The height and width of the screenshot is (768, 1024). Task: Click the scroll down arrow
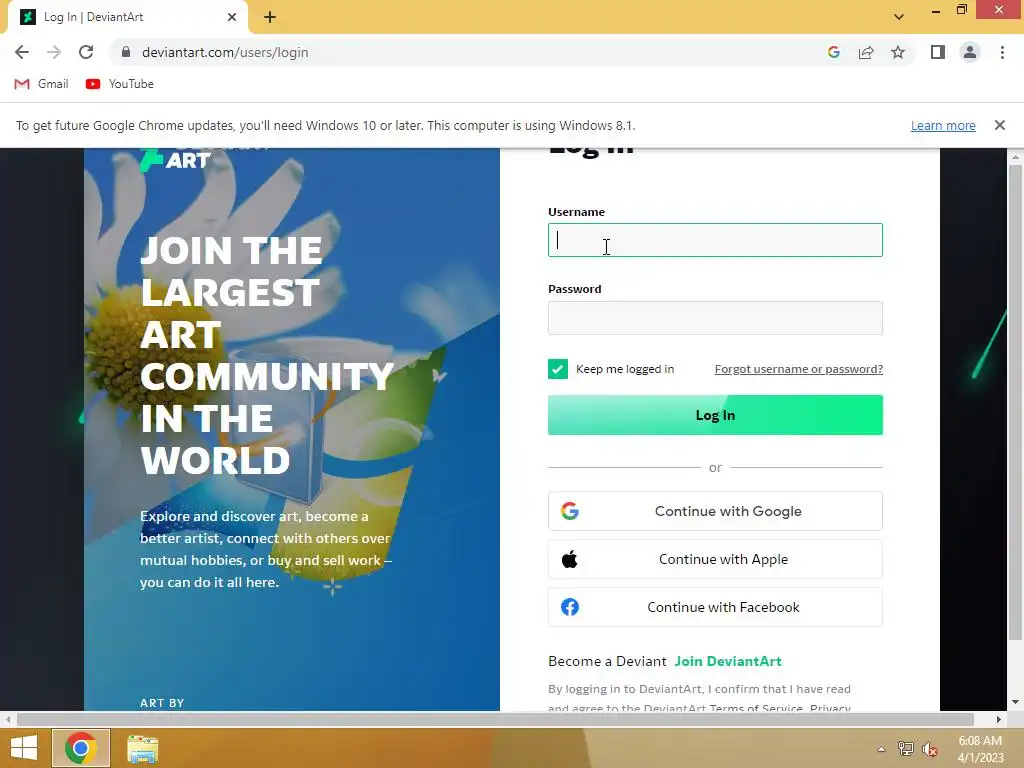tap(1015, 702)
